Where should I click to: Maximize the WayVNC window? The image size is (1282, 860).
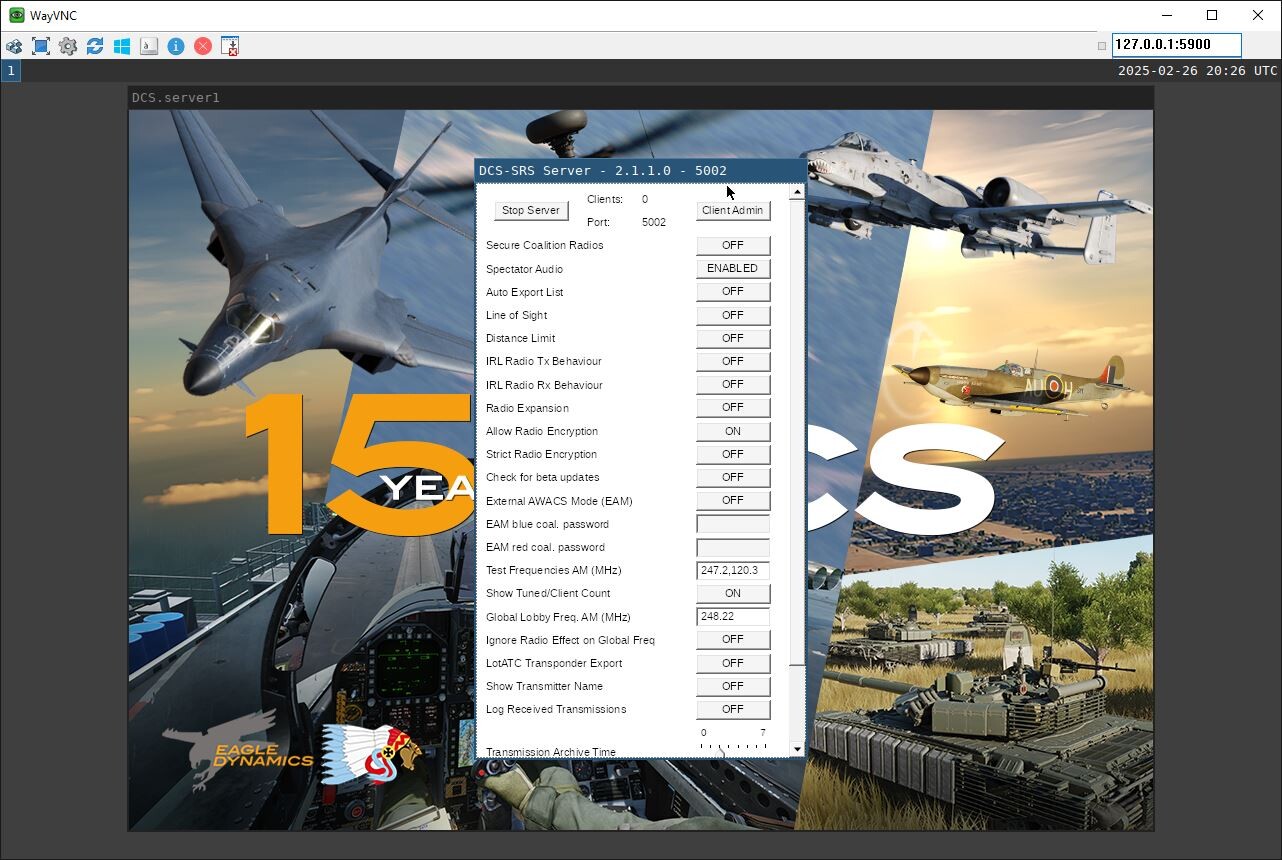click(1212, 15)
